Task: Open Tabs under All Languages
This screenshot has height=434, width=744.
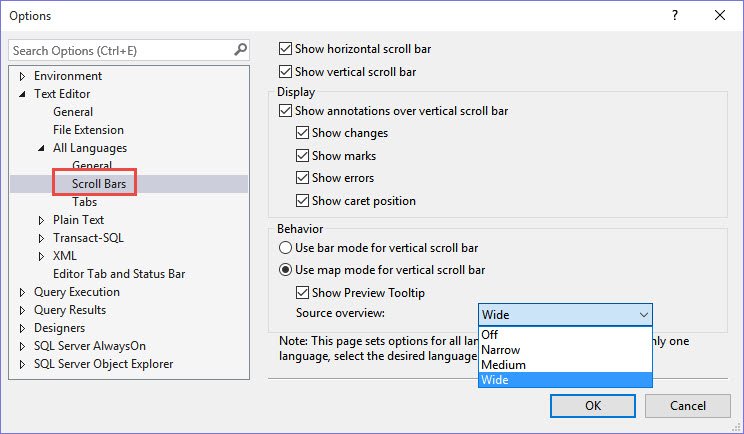Action: click(x=84, y=202)
